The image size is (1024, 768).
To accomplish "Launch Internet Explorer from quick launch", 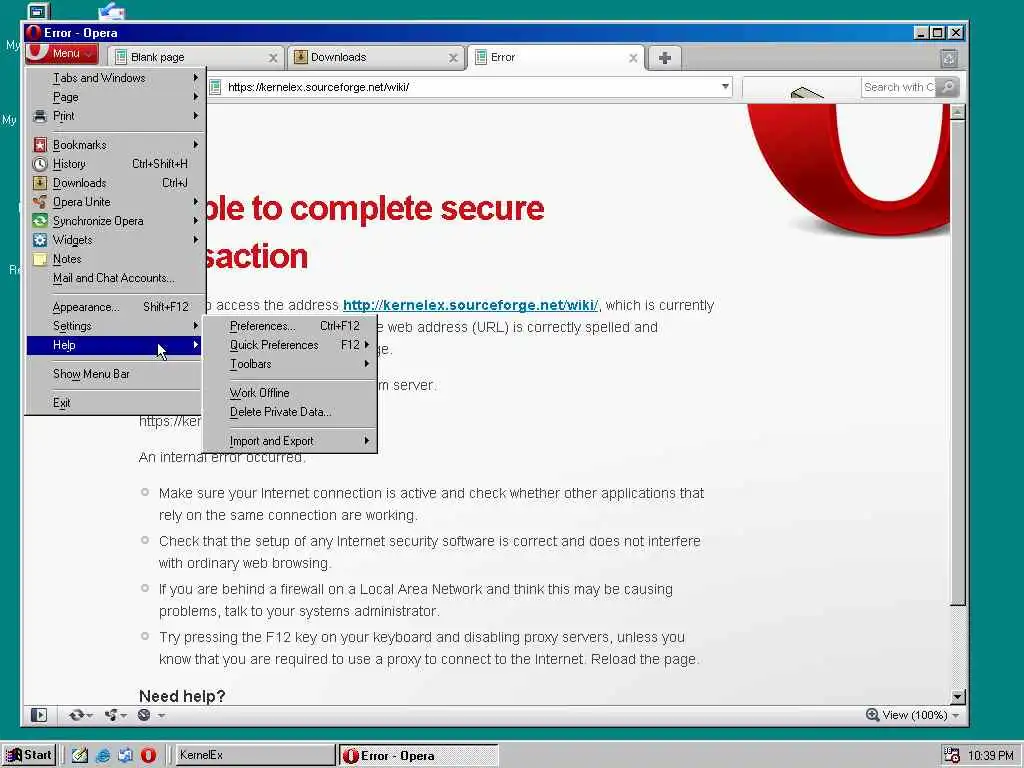I will [x=103, y=756].
